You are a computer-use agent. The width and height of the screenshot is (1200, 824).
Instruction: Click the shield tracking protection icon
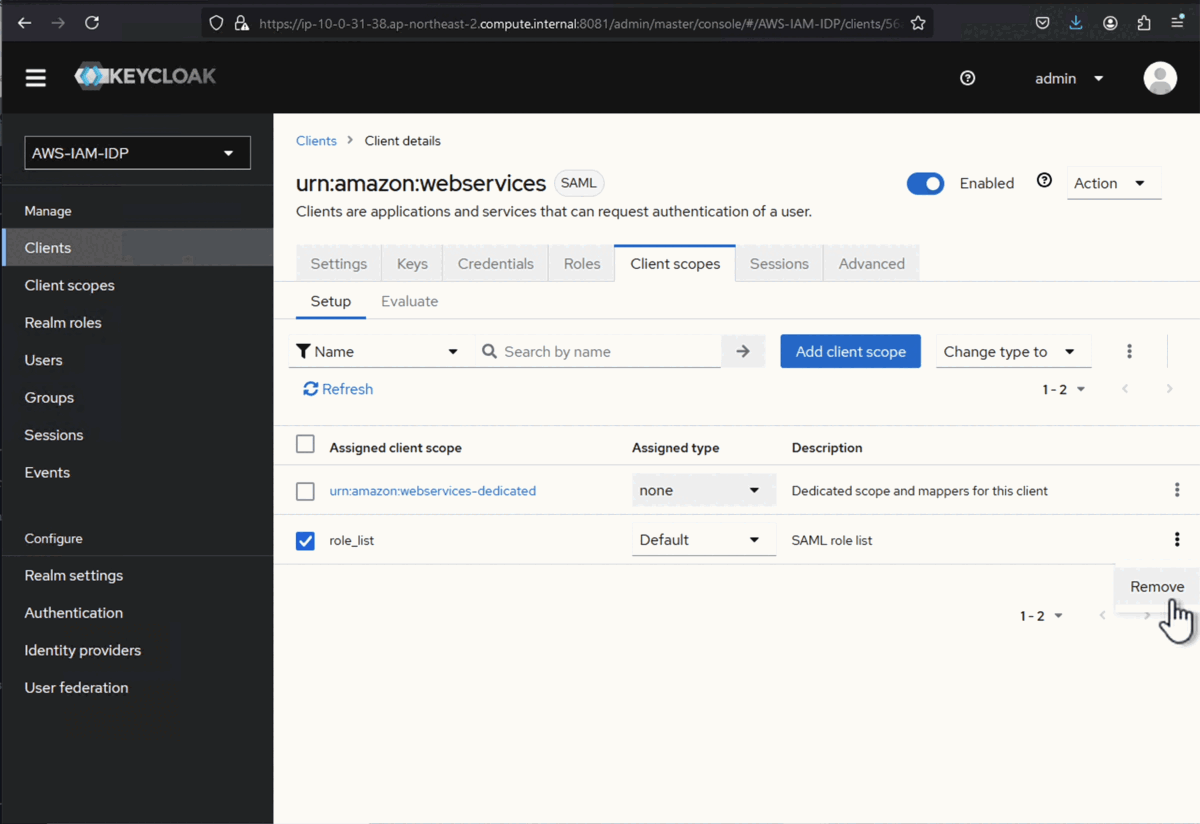(216, 23)
